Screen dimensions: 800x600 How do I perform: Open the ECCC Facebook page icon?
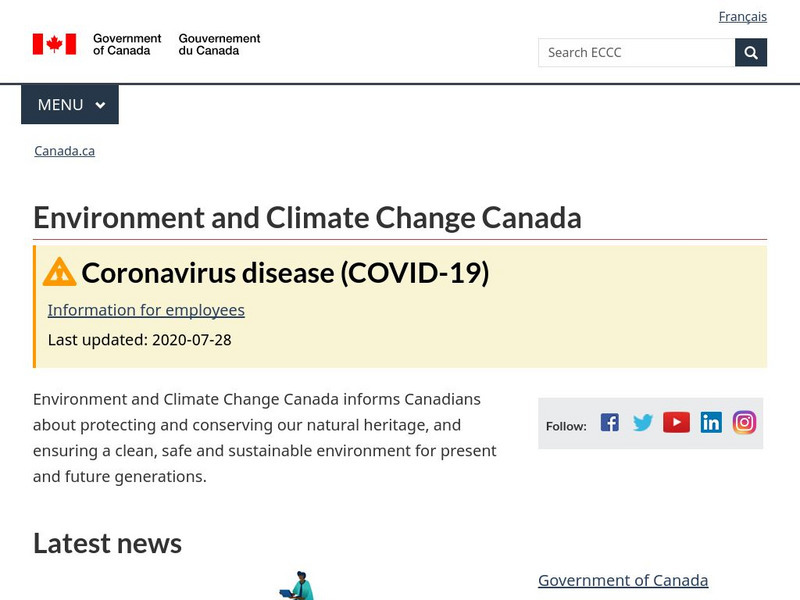(610, 423)
